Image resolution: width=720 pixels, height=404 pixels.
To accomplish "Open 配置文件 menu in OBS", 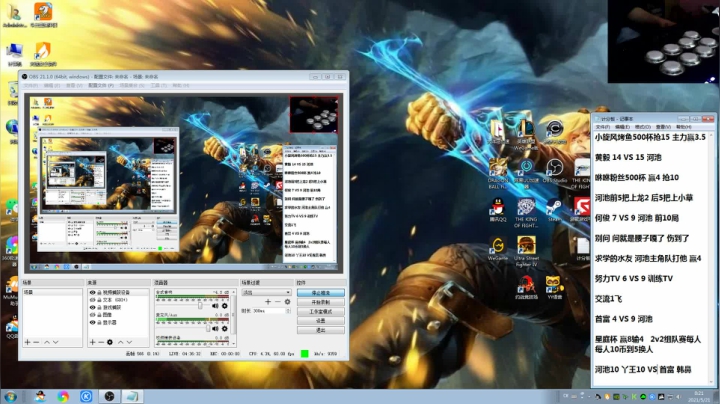I will click(x=101, y=85).
